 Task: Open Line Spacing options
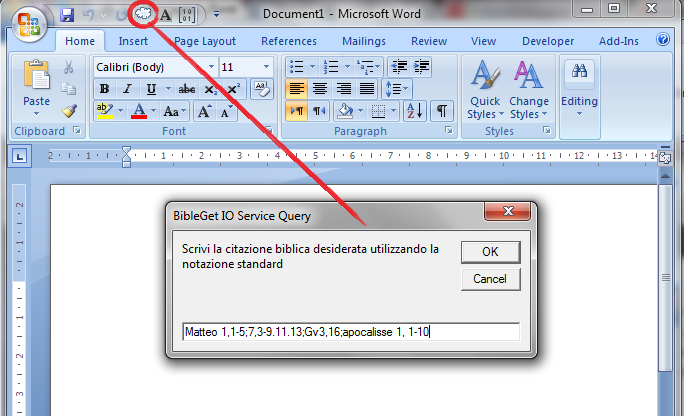(397, 89)
